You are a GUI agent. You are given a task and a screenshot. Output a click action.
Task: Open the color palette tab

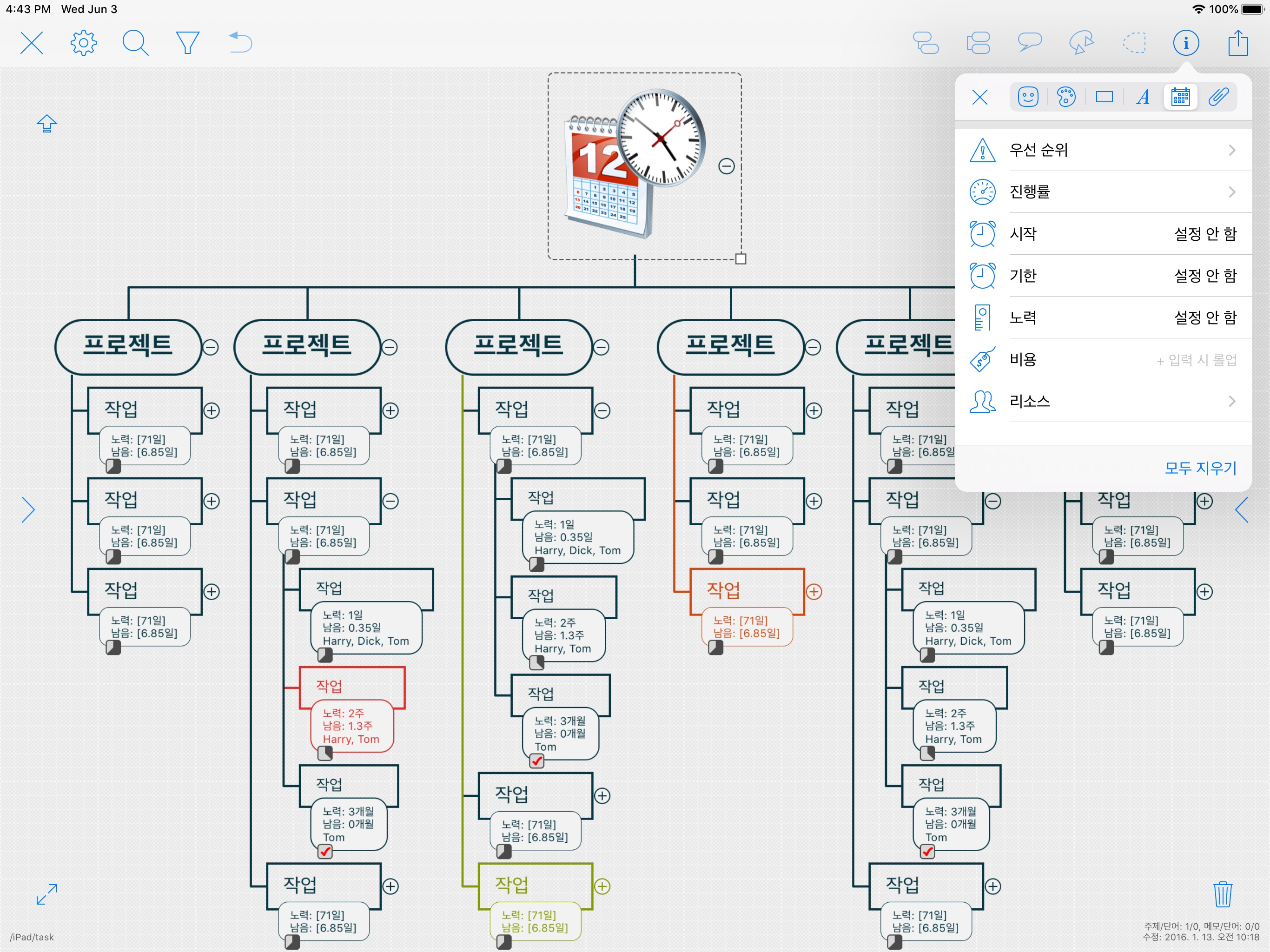(1065, 97)
